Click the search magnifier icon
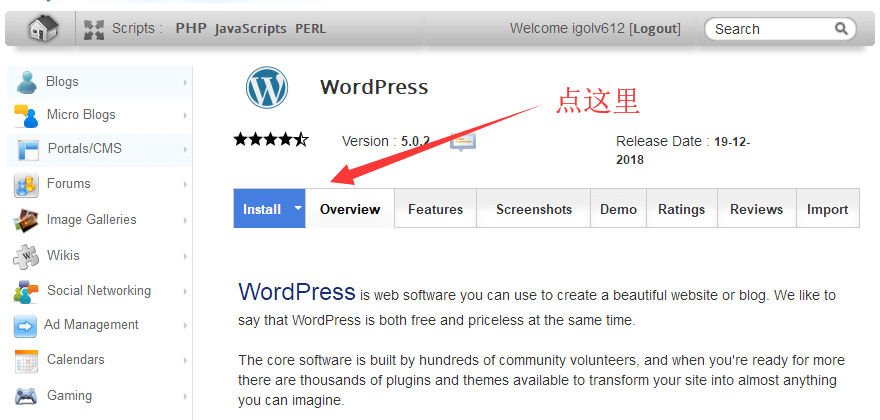The image size is (880, 420). coord(841,28)
